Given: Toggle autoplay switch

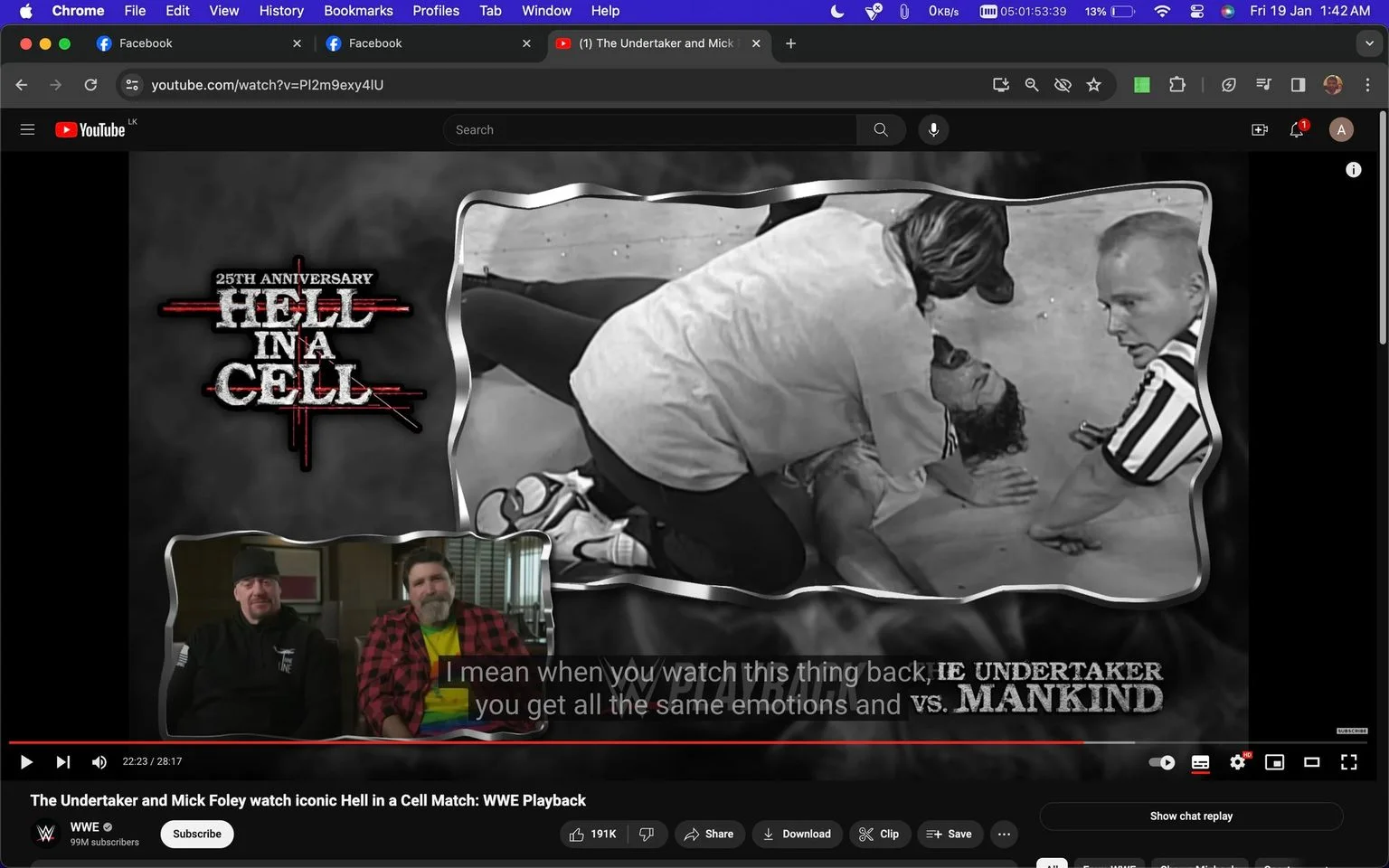Looking at the screenshot, I should click(1162, 762).
